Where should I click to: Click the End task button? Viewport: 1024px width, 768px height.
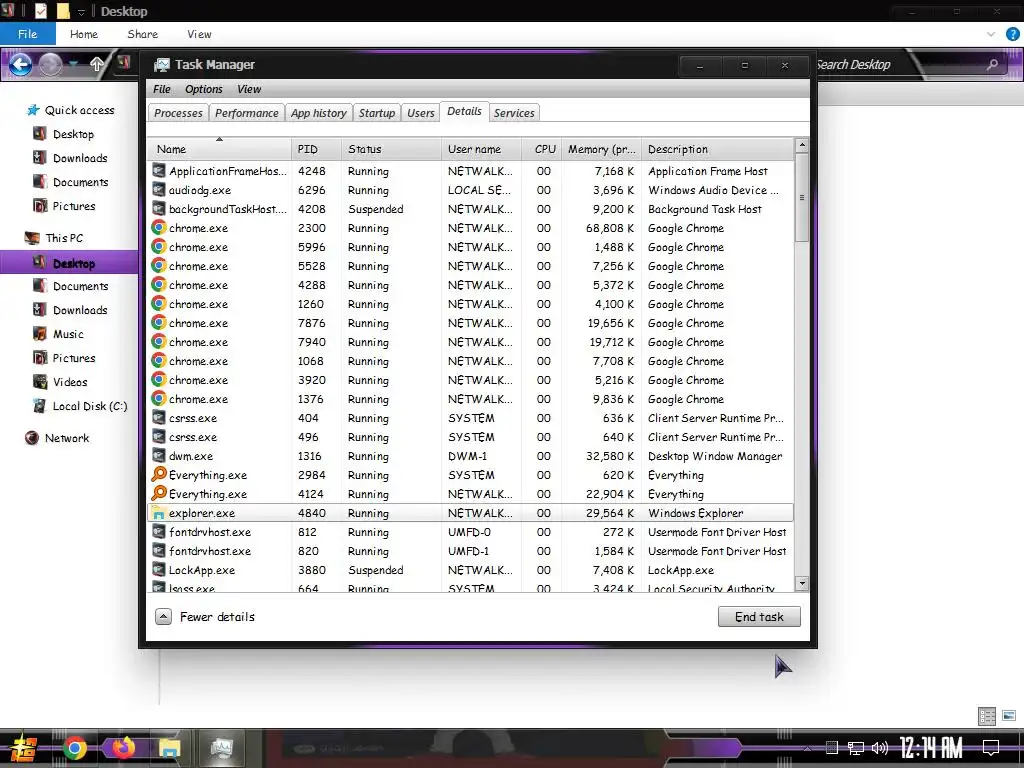759,616
